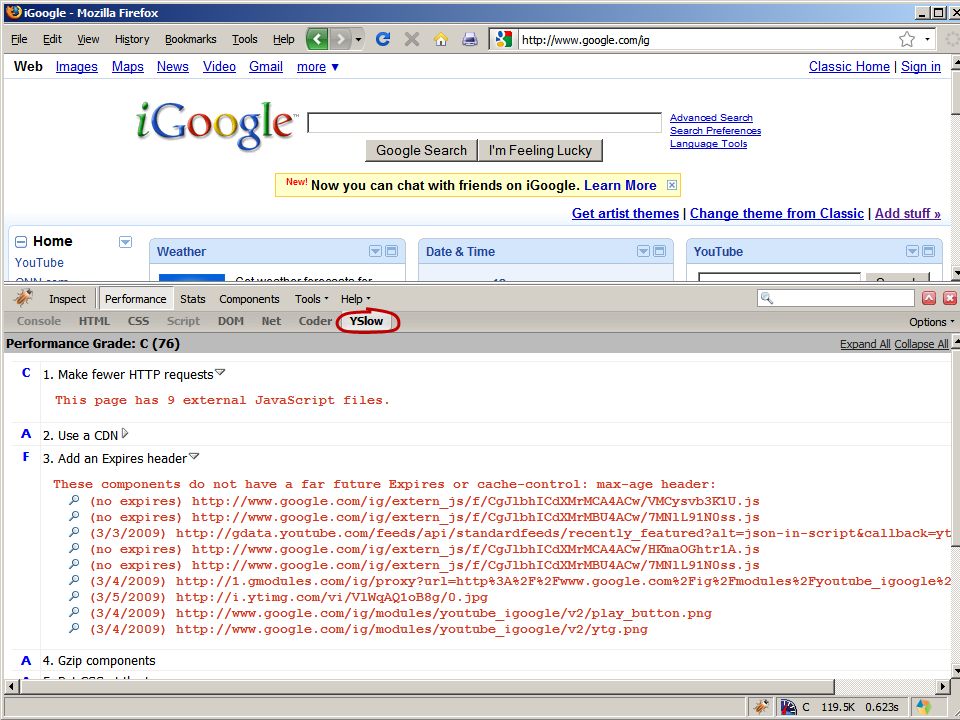Open the YSlow Tools dropdown

[312, 299]
